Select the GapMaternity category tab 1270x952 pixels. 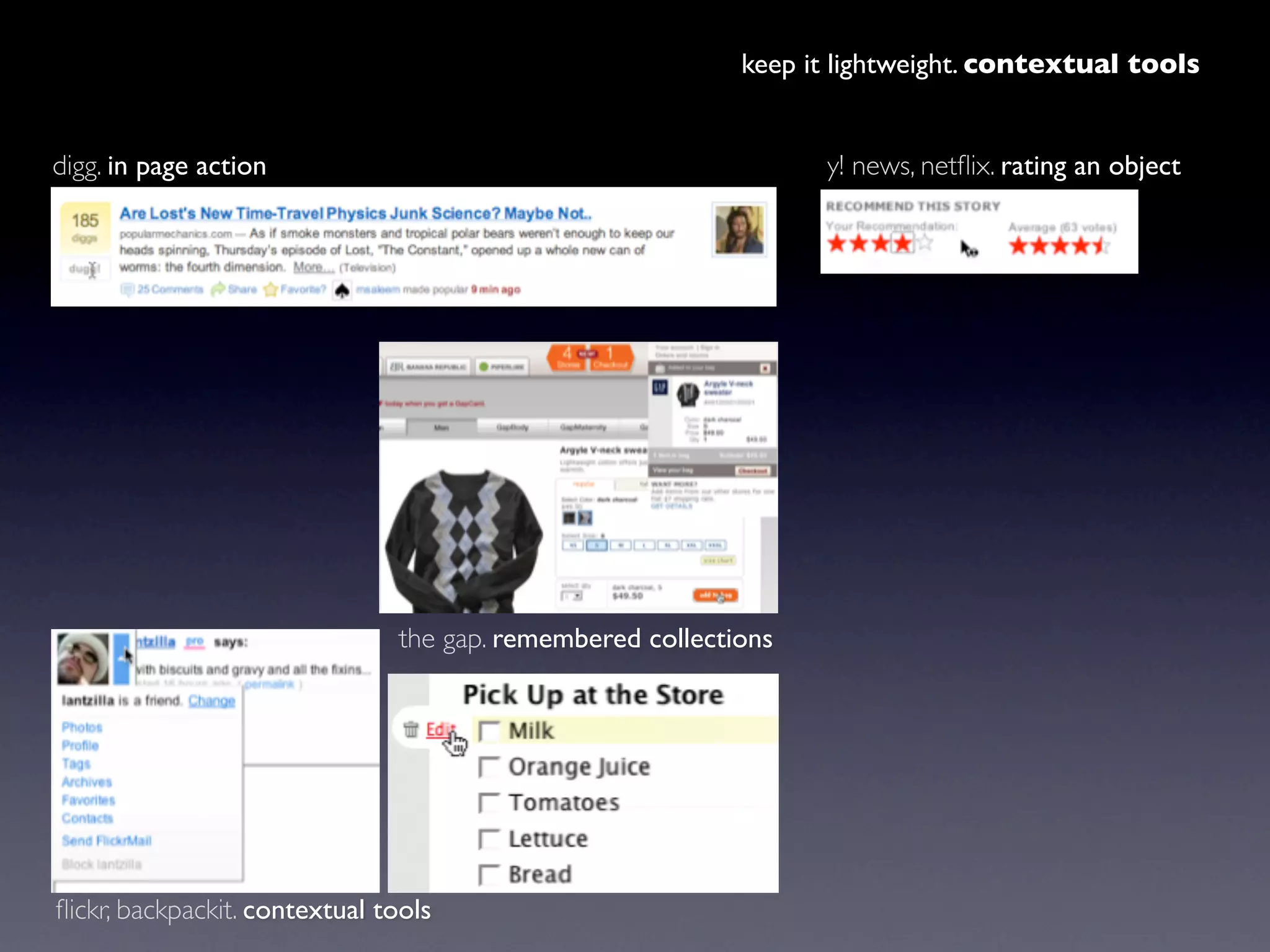coord(583,428)
